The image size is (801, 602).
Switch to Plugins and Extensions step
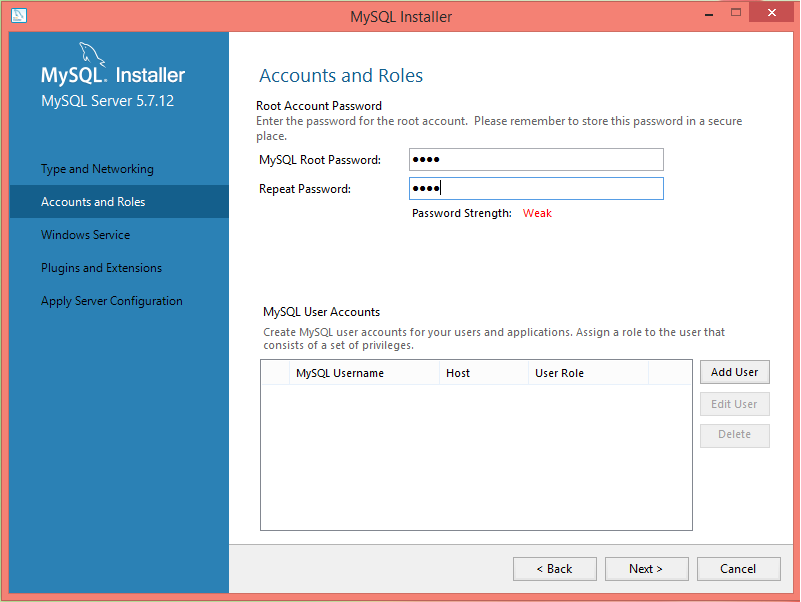coord(101,268)
